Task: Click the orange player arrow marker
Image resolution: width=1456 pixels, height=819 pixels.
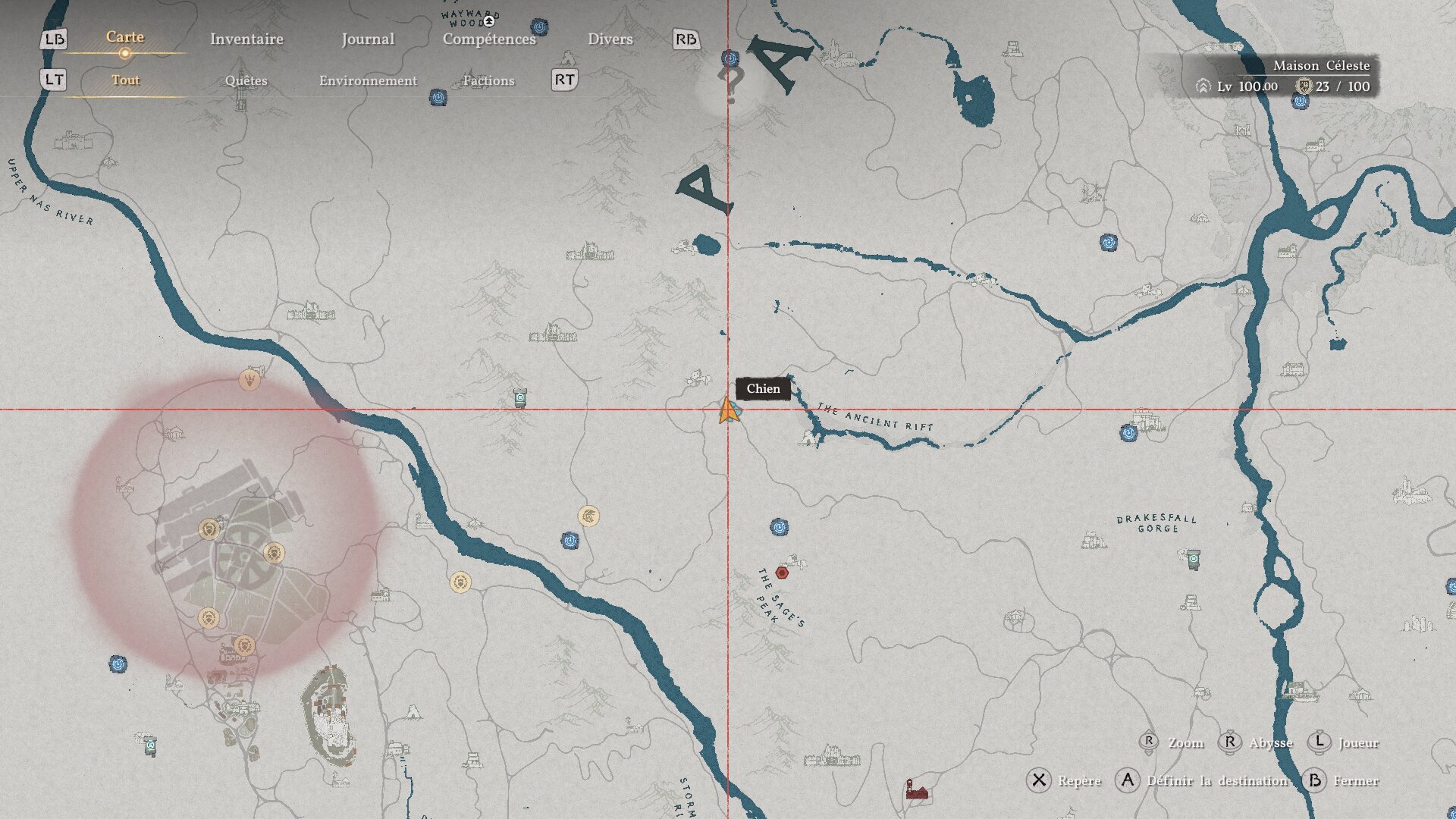Action: [728, 411]
